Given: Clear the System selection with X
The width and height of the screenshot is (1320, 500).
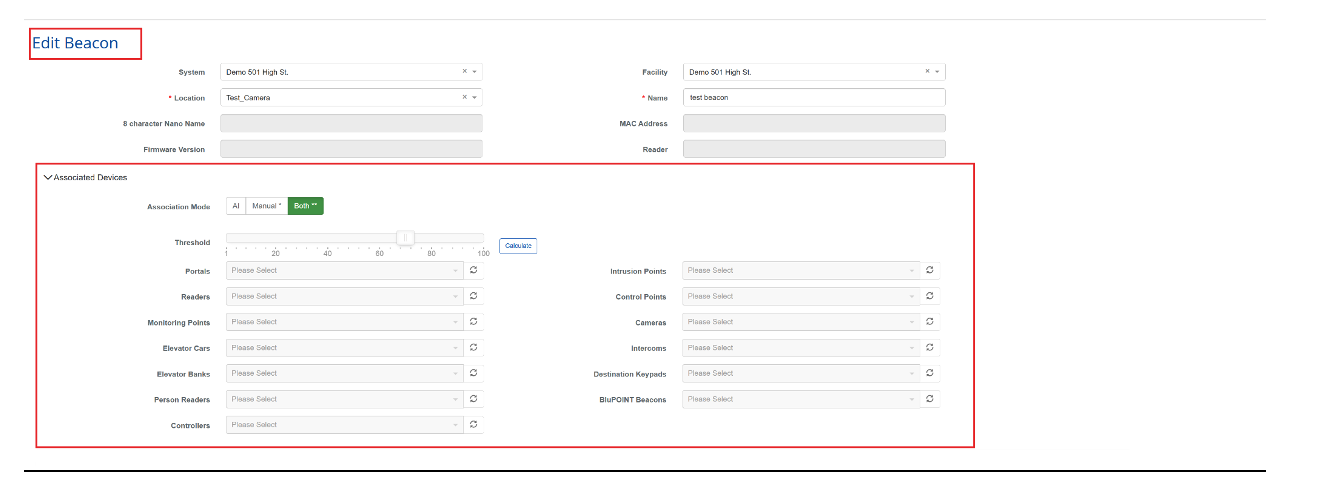Looking at the screenshot, I should [x=464, y=72].
